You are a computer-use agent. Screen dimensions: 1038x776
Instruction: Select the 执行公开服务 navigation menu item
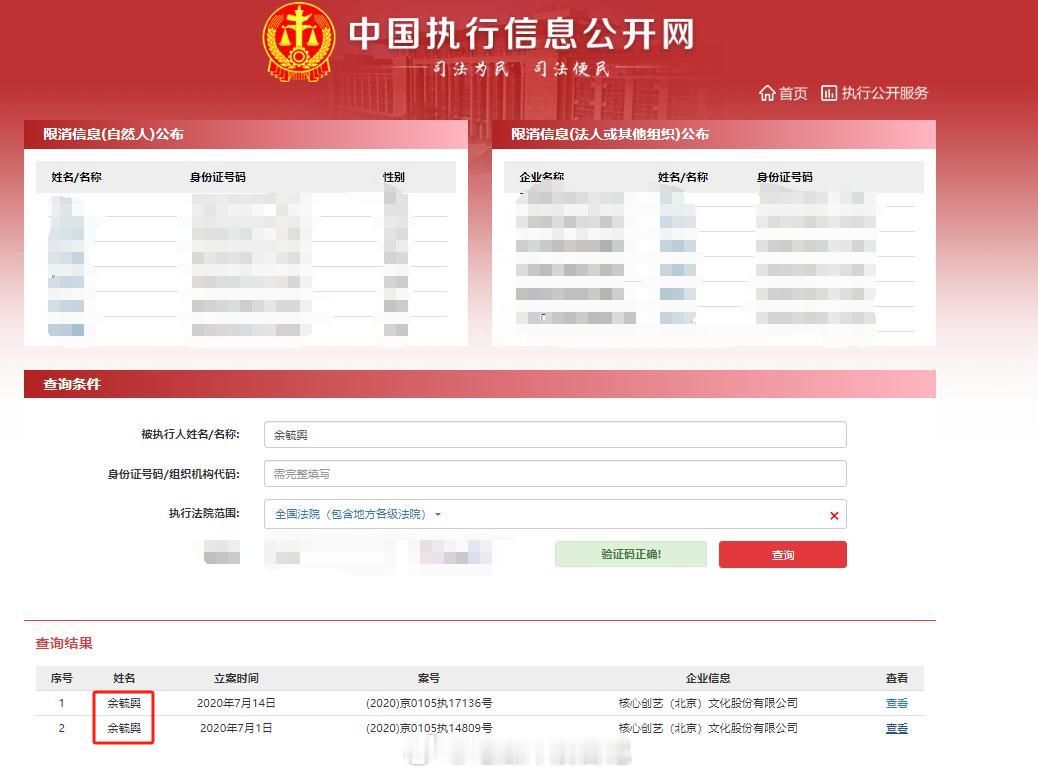[x=885, y=93]
